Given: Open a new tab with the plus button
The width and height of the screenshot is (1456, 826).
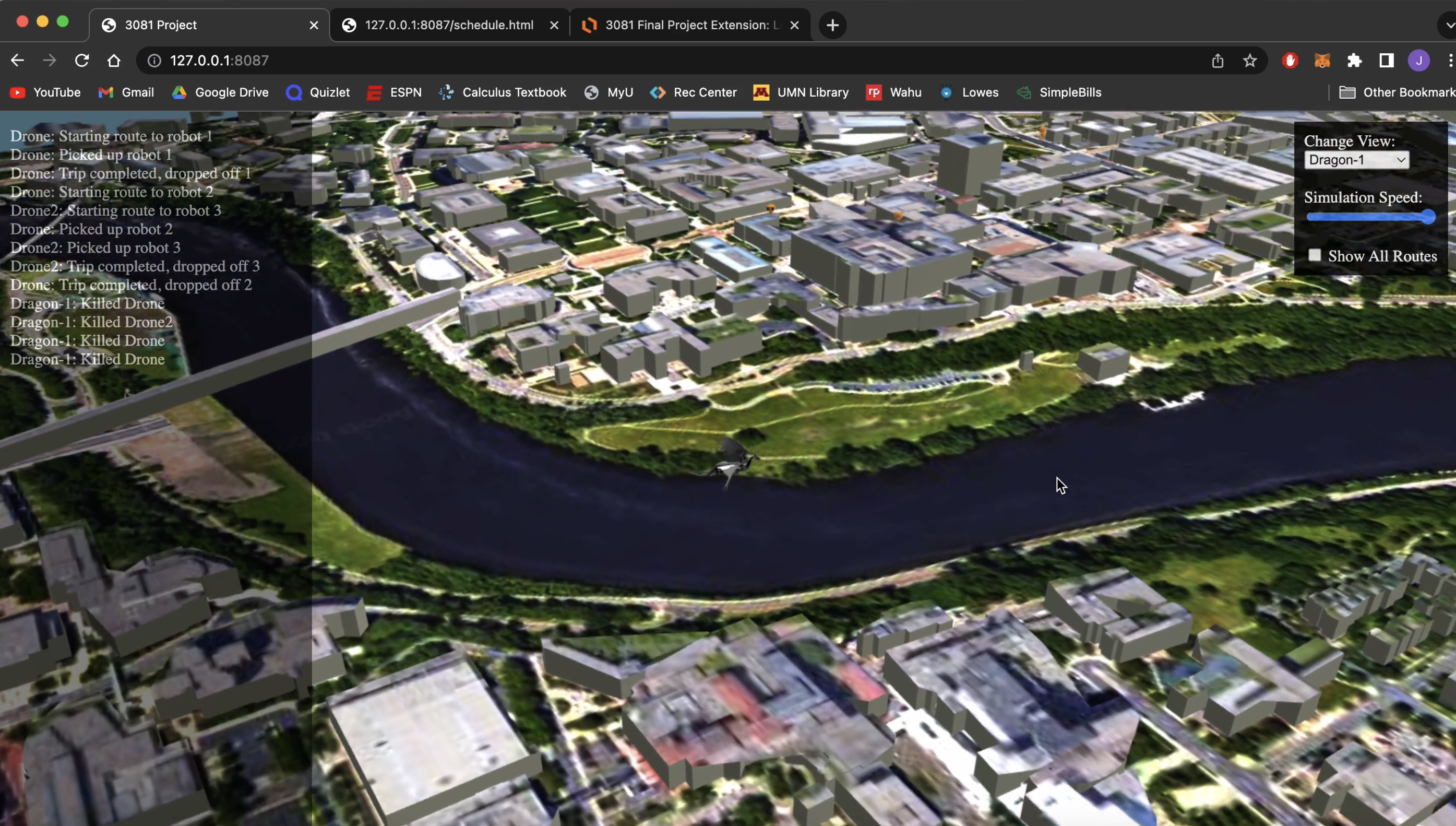Looking at the screenshot, I should click(x=832, y=25).
